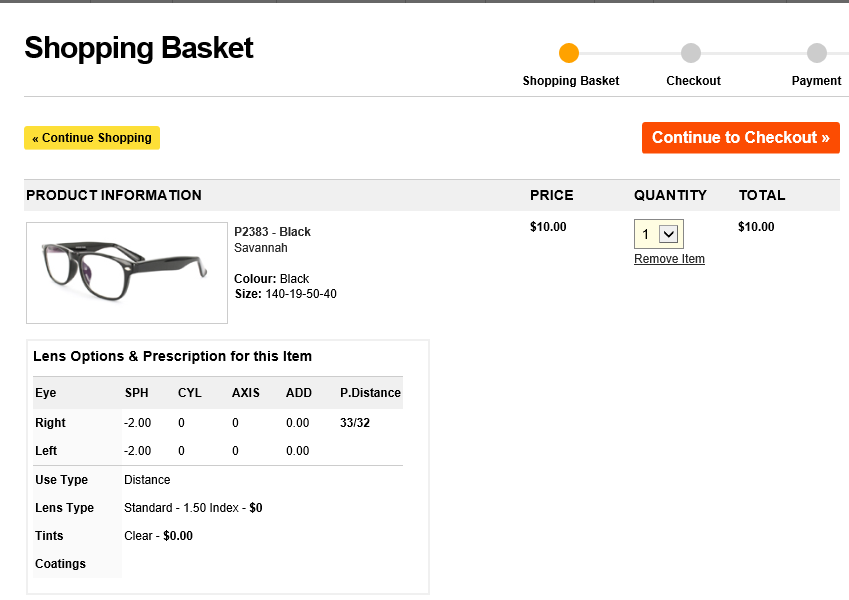Click the Continue Shopping button

(x=92, y=138)
